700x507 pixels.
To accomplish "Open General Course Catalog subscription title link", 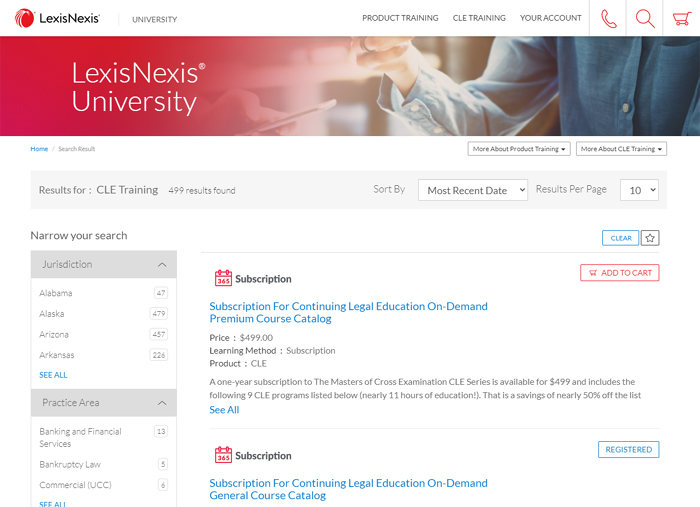I will [348, 489].
